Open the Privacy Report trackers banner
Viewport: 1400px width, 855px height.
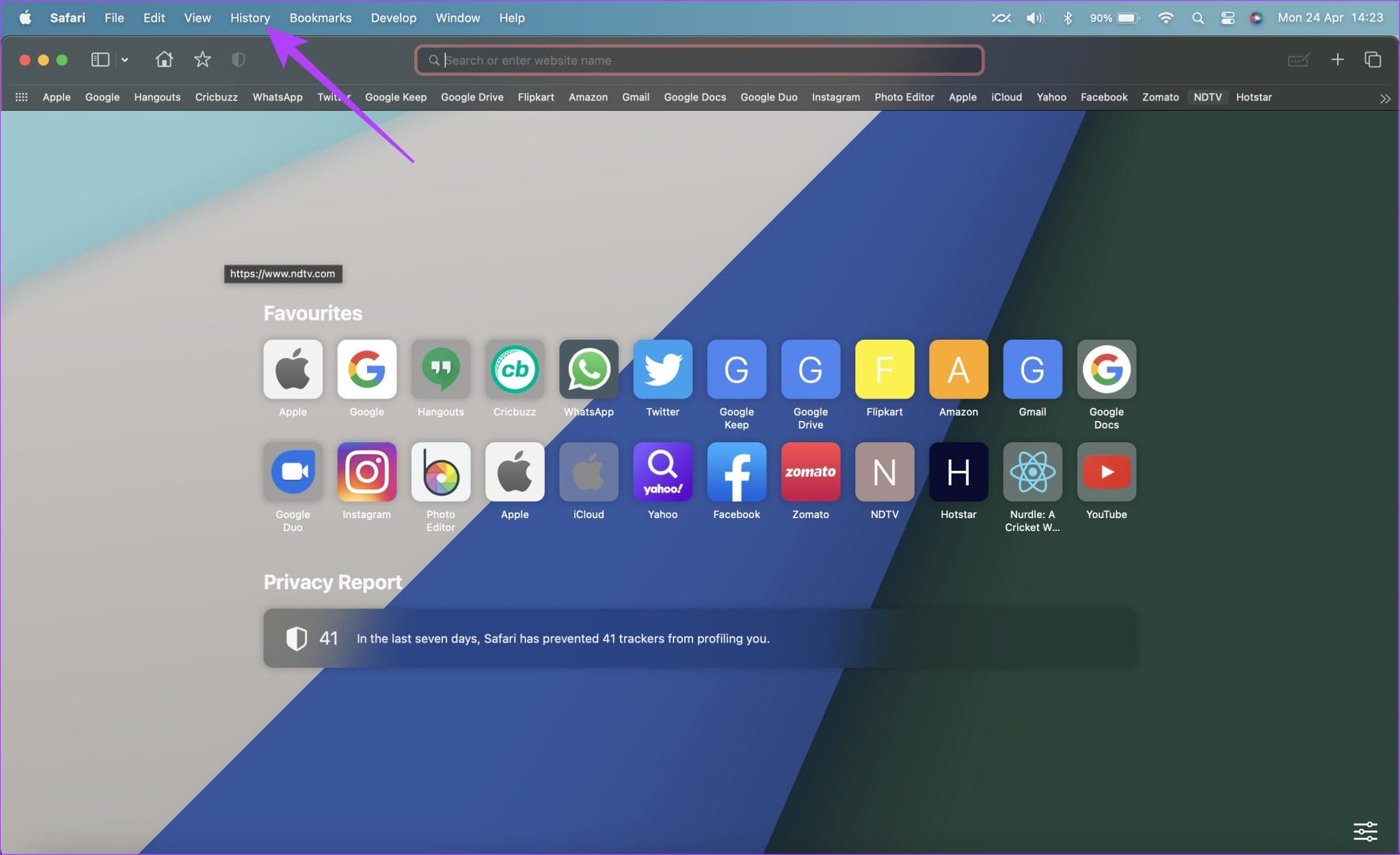point(700,638)
